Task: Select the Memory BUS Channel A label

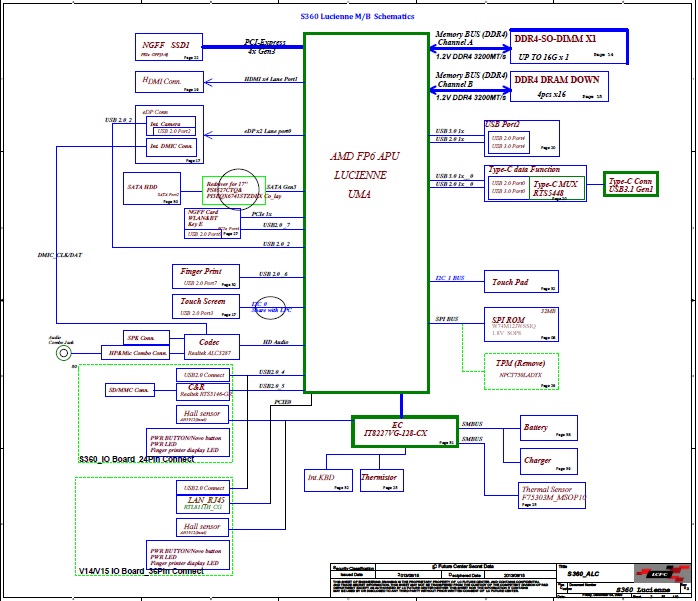Action: tap(471, 38)
